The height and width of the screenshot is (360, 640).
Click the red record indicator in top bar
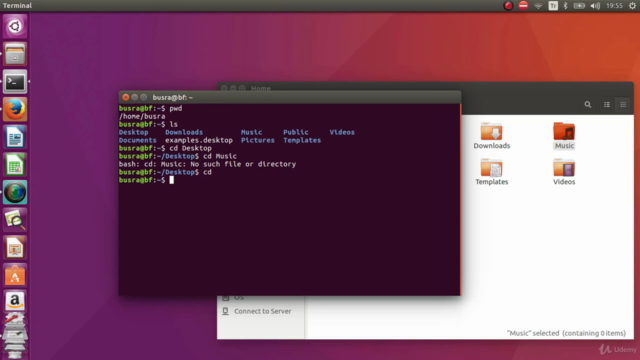pos(508,6)
